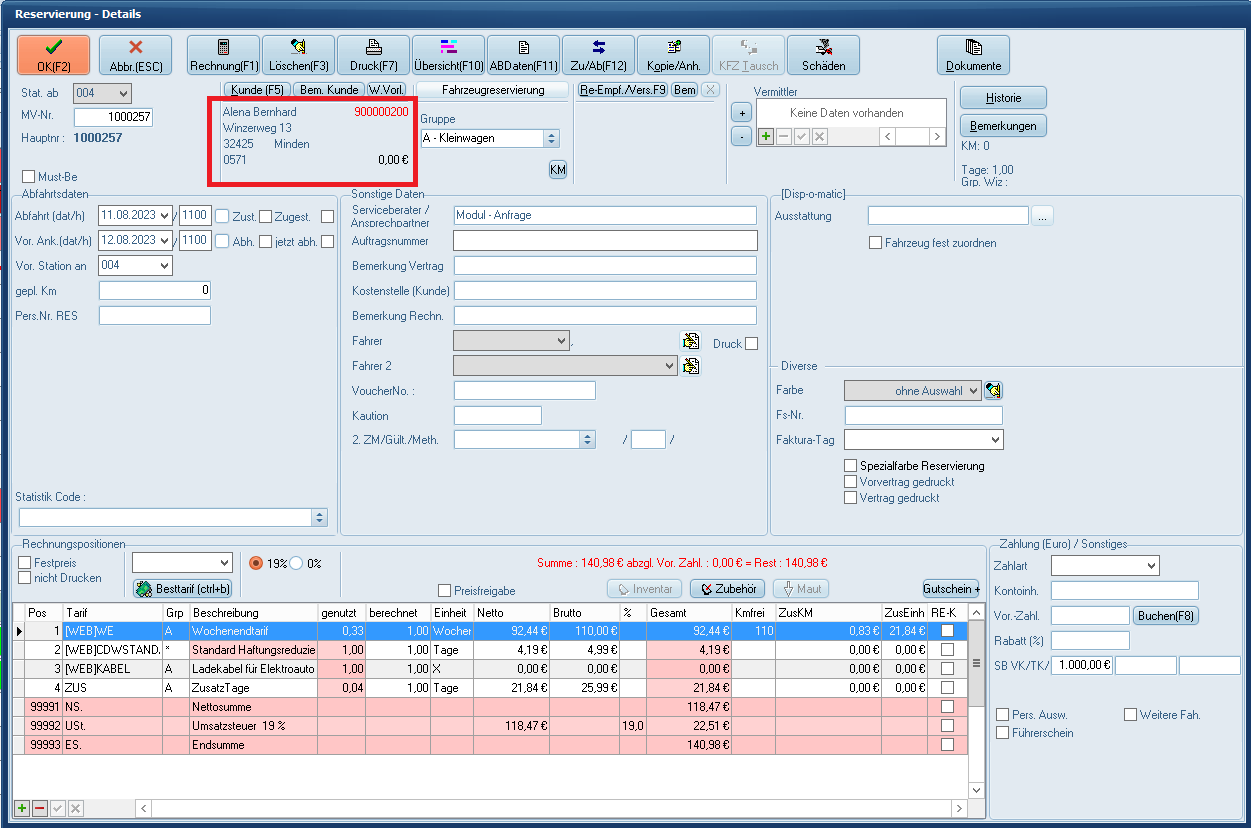Expand the Stat. ab dropdown

click(123, 94)
